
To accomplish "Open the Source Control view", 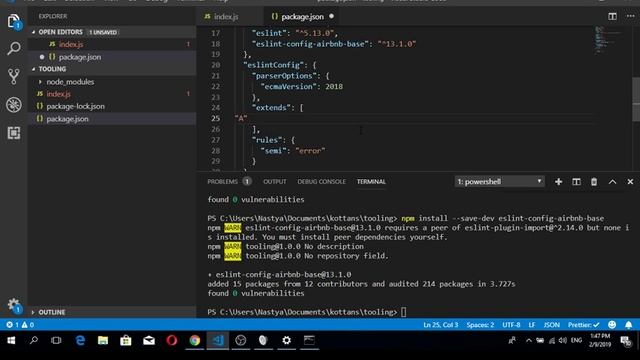I will 13,76.
